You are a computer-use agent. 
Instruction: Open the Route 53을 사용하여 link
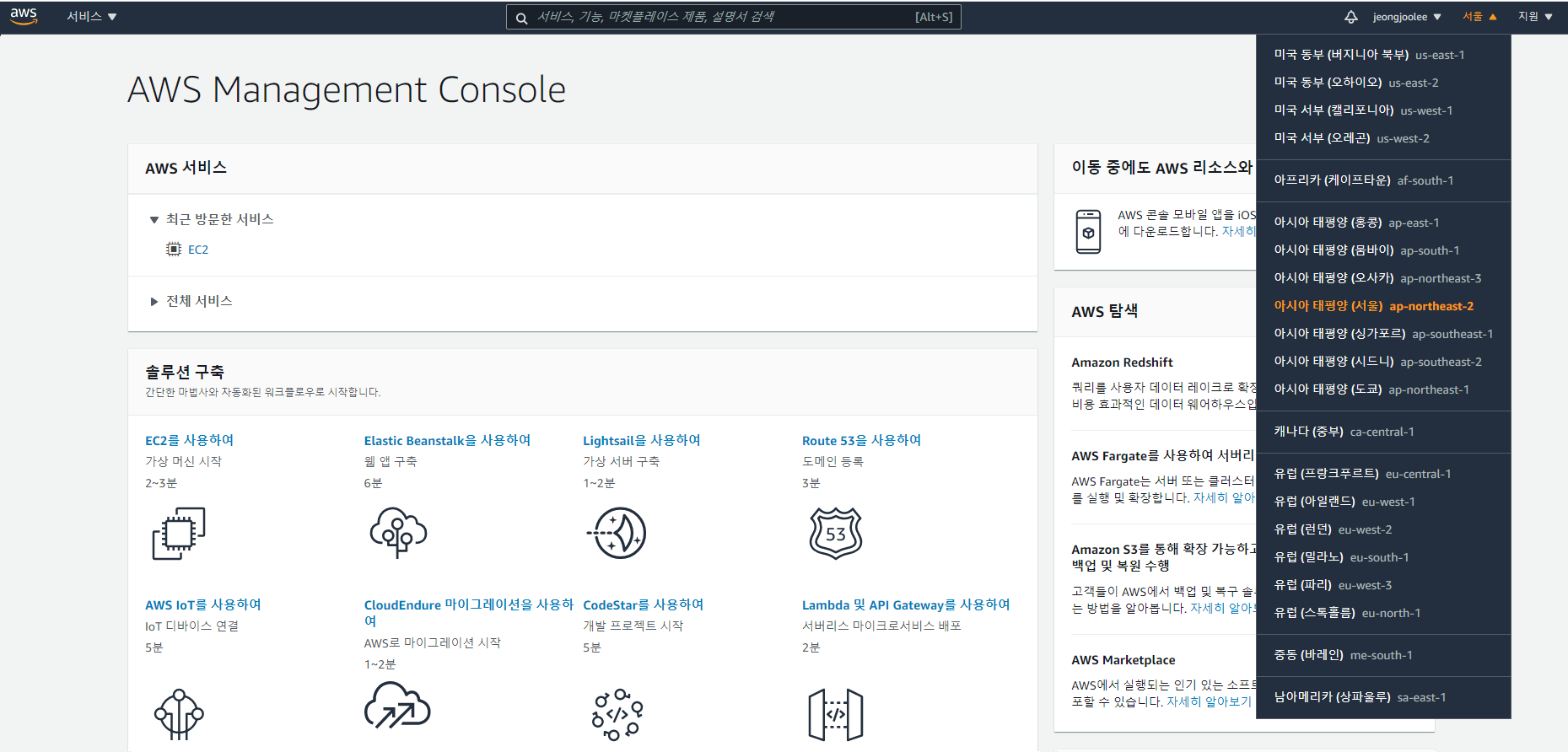861,440
